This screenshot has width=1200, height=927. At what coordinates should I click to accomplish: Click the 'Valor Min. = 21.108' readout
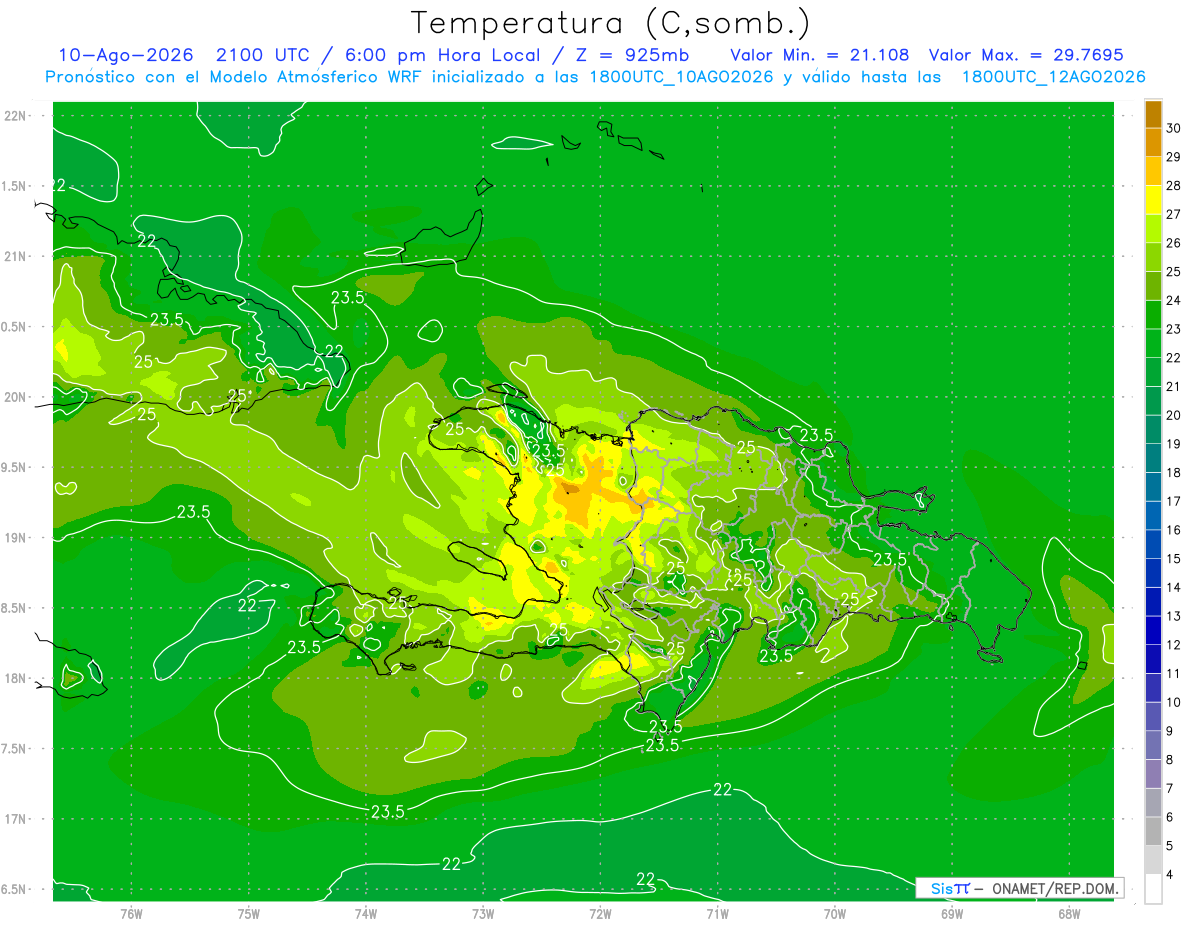click(x=820, y=55)
